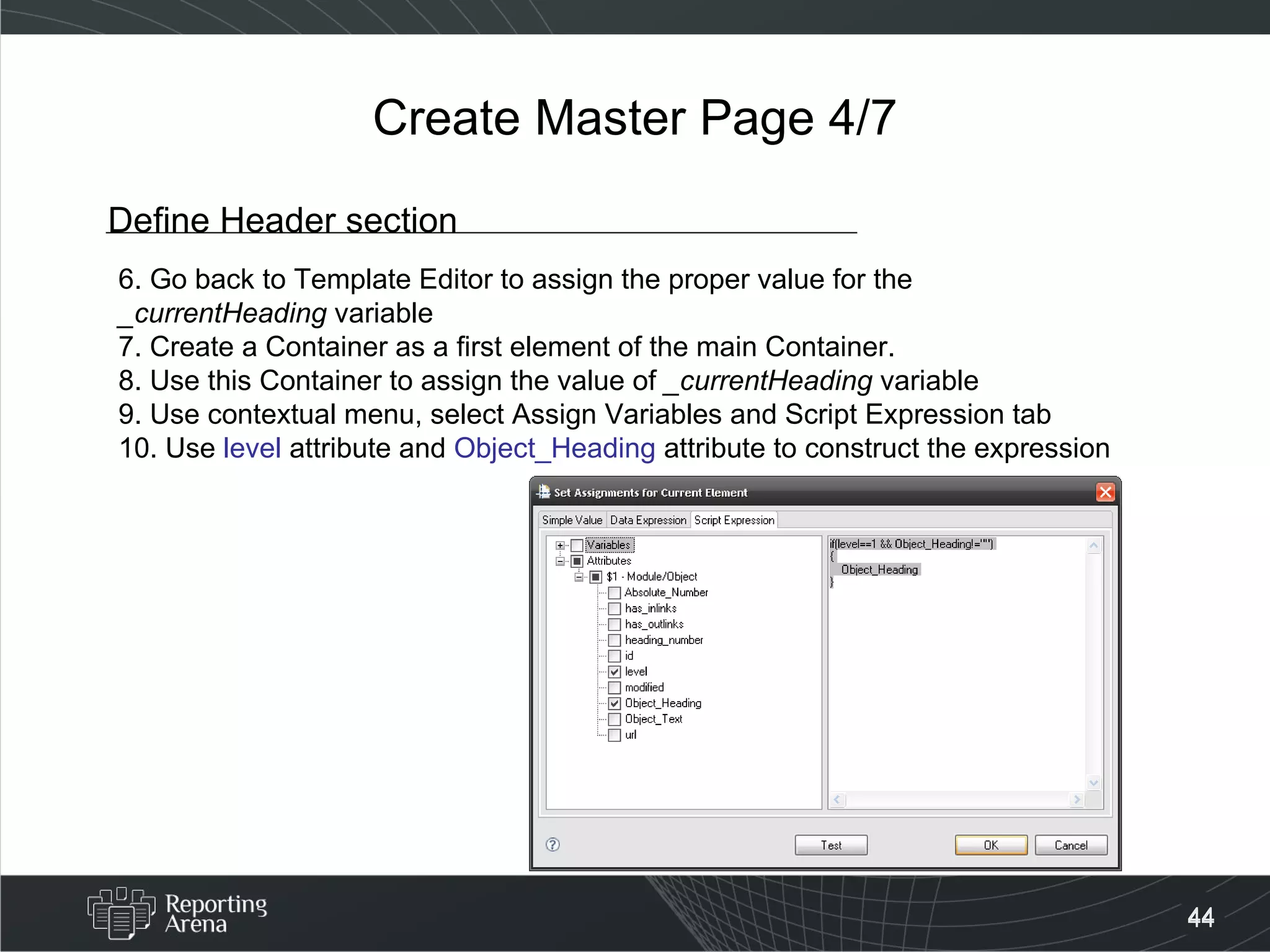The height and width of the screenshot is (952, 1270).
Task: Check the modified attribute checkbox
Action: pos(615,687)
